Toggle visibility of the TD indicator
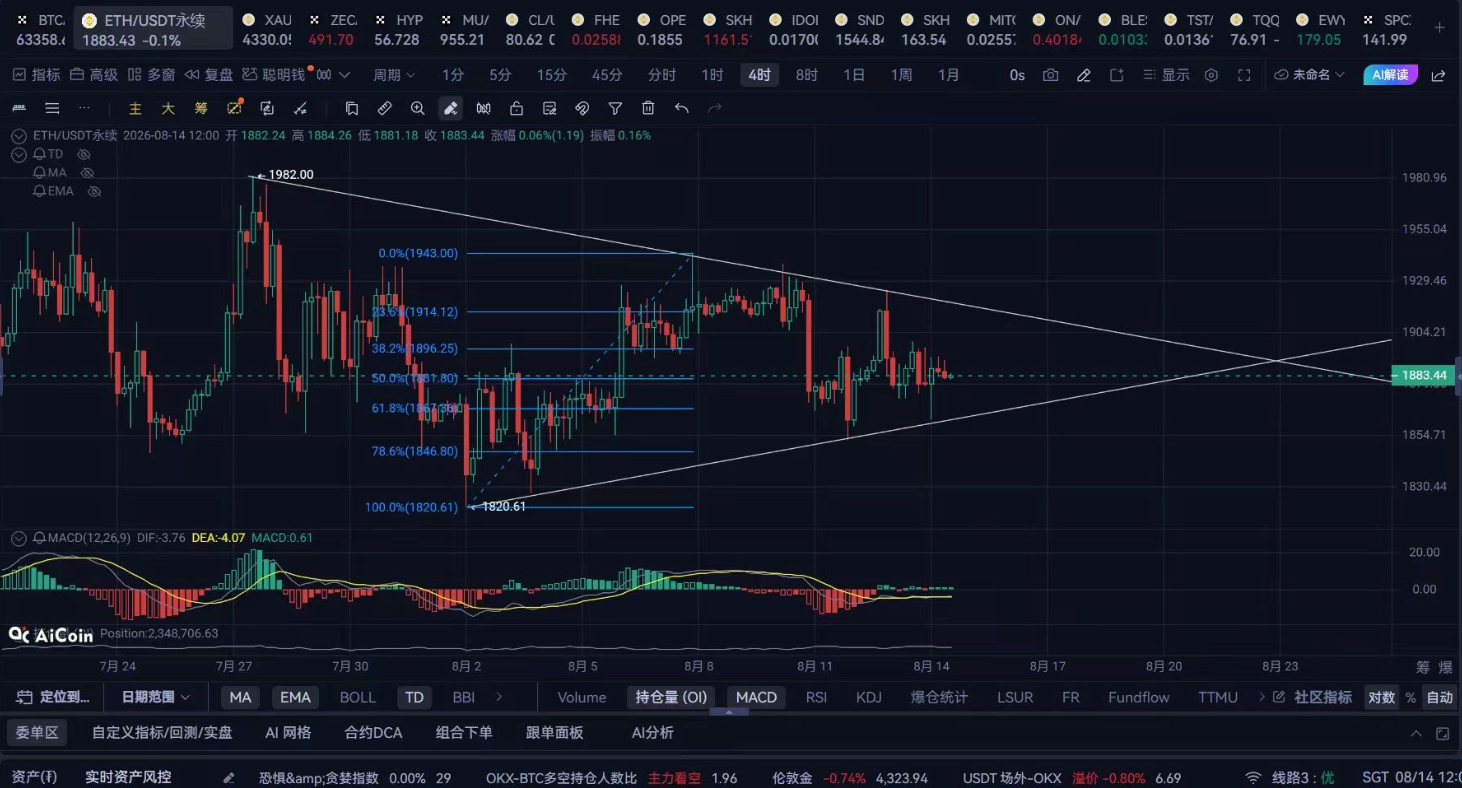The height and width of the screenshot is (788, 1462). pyautogui.click(x=84, y=154)
